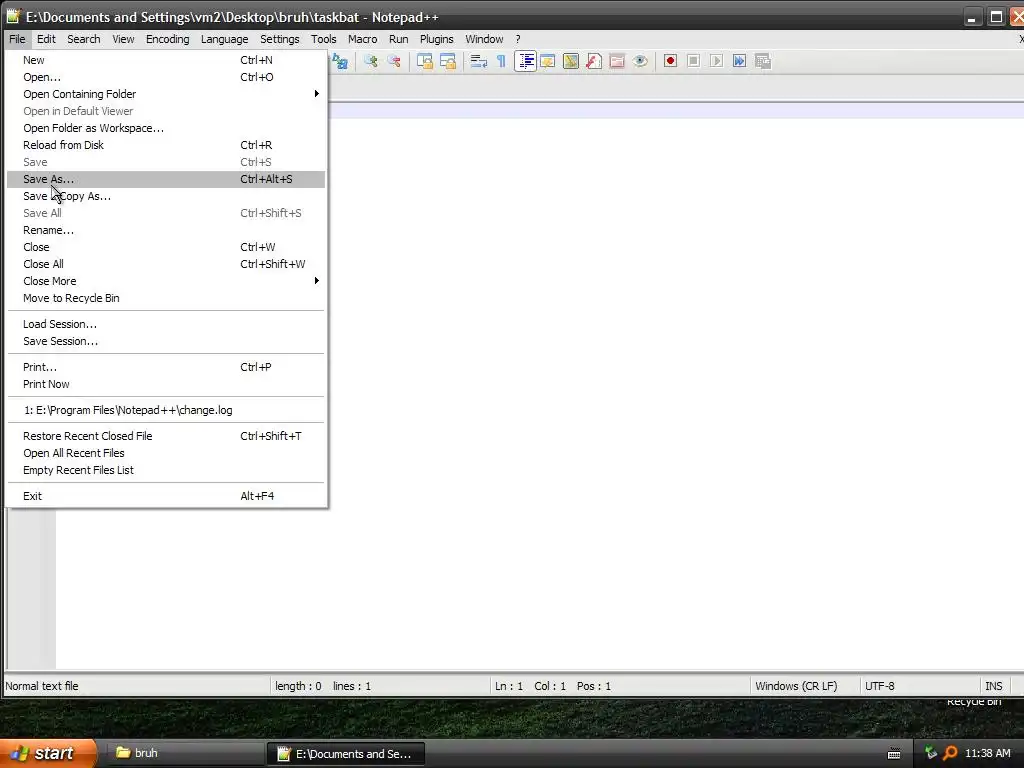Click the User Defined Language icon
The image size is (1024, 768).
548,61
